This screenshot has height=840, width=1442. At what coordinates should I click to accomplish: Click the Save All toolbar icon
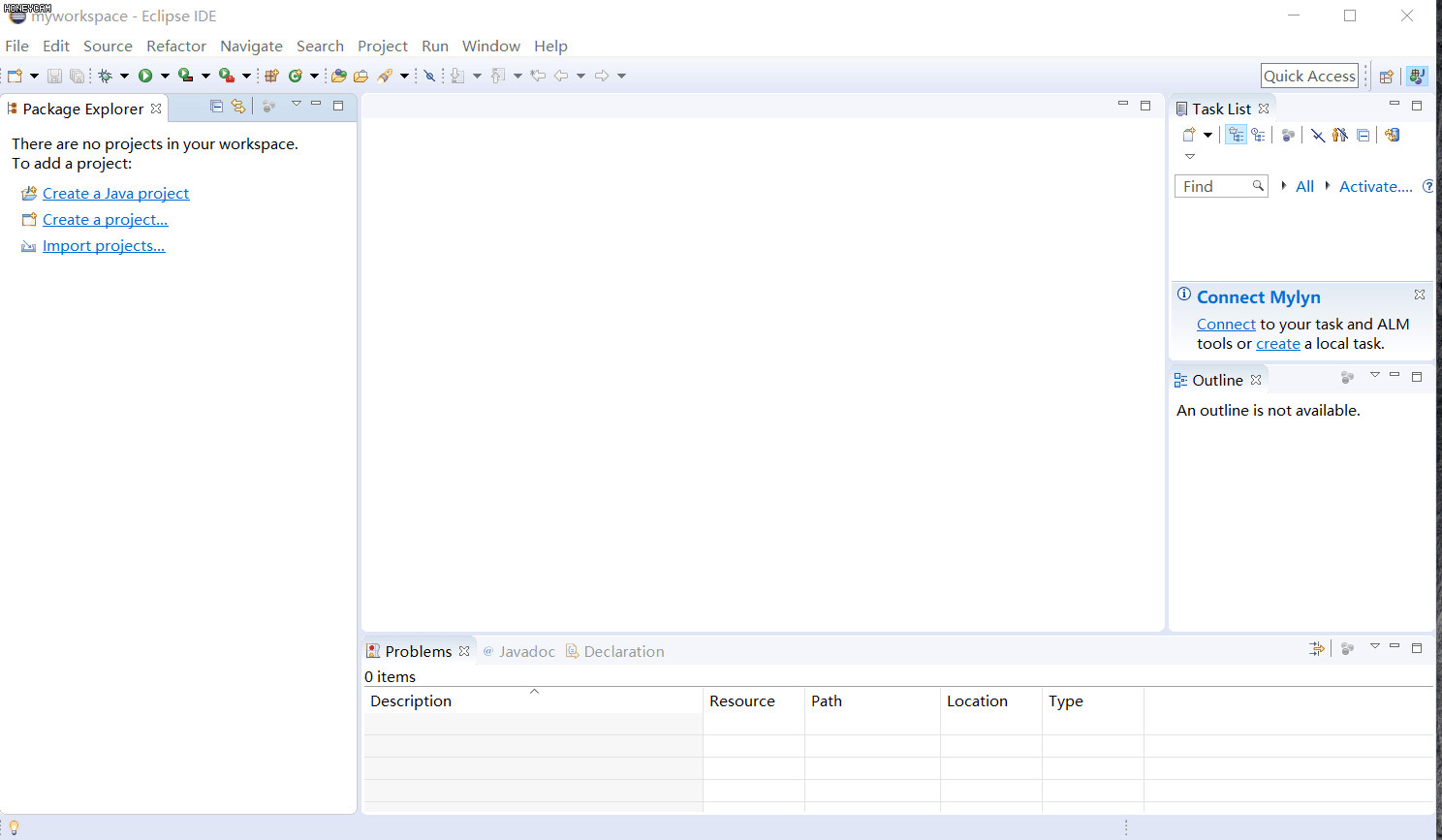pyautogui.click(x=77, y=76)
